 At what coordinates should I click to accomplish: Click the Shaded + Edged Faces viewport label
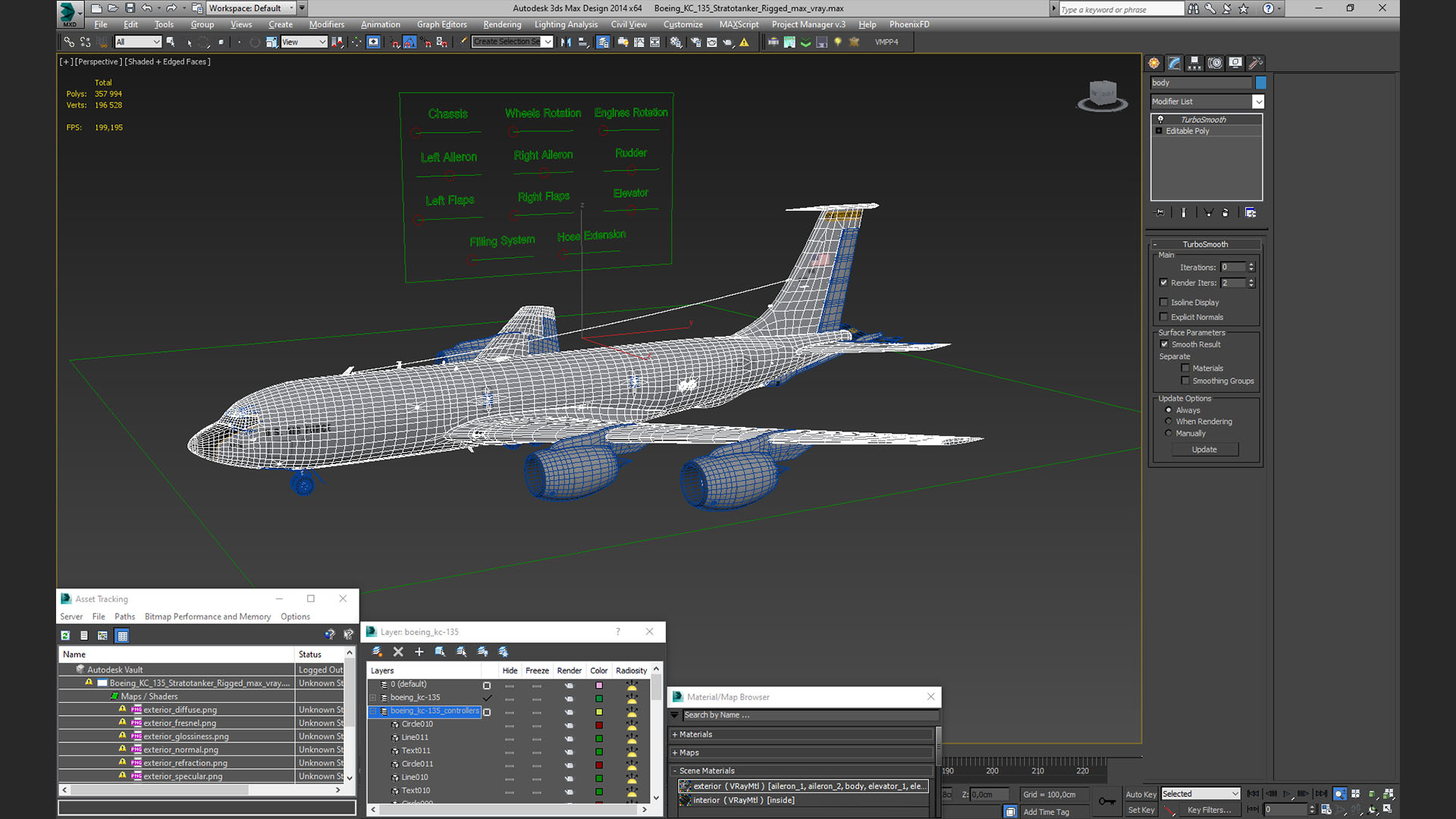coord(168,61)
